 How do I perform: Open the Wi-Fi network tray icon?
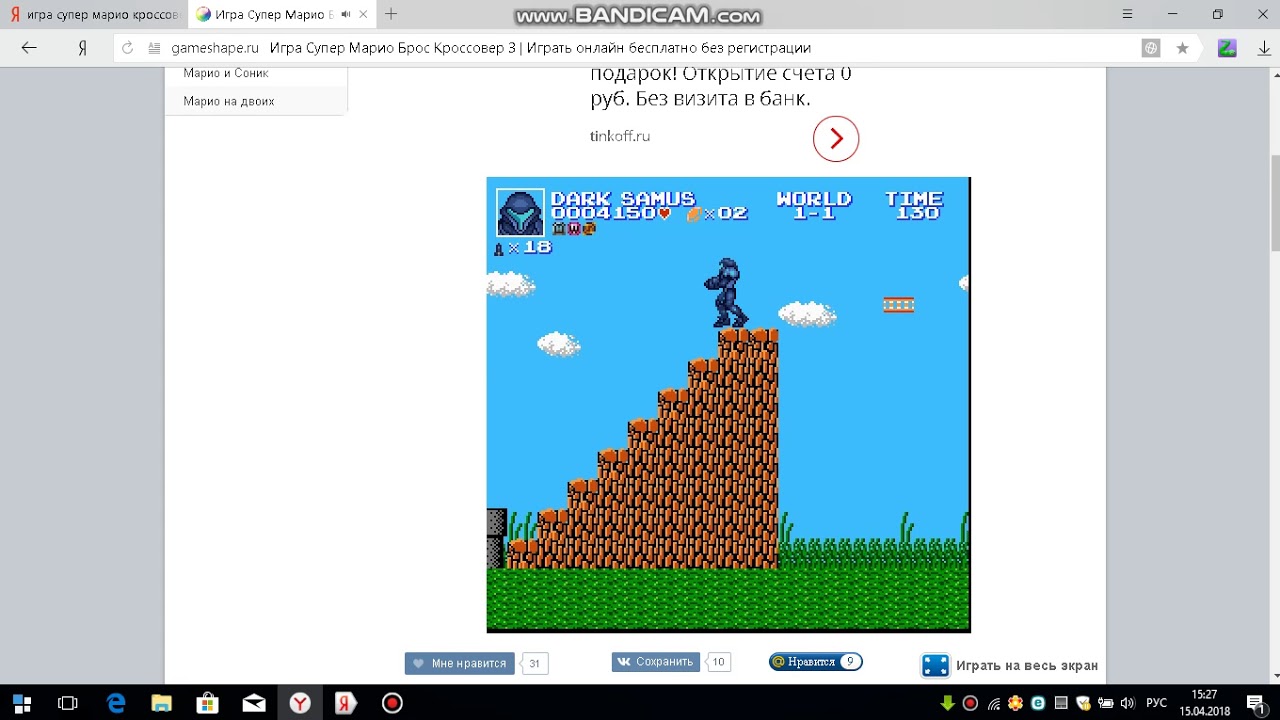993,703
